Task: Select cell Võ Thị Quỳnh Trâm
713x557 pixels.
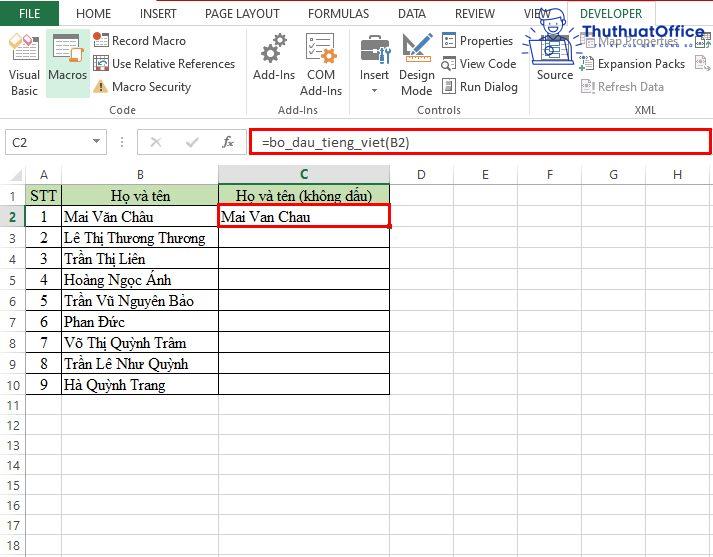Action: coord(140,342)
